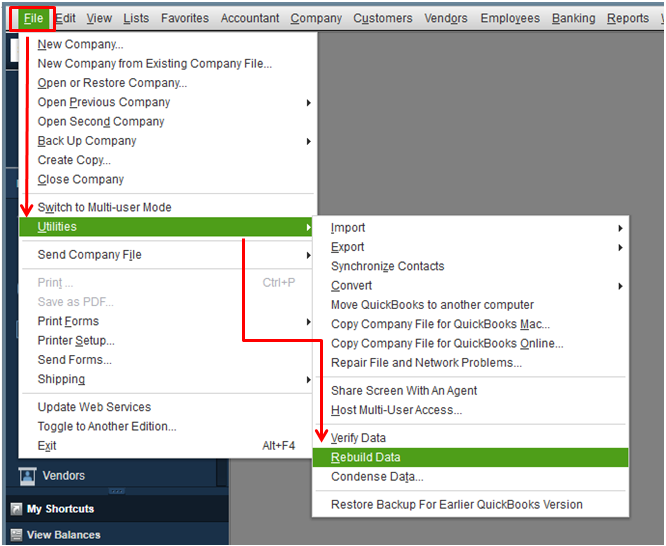Open the Employees menu

[x=510, y=18]
